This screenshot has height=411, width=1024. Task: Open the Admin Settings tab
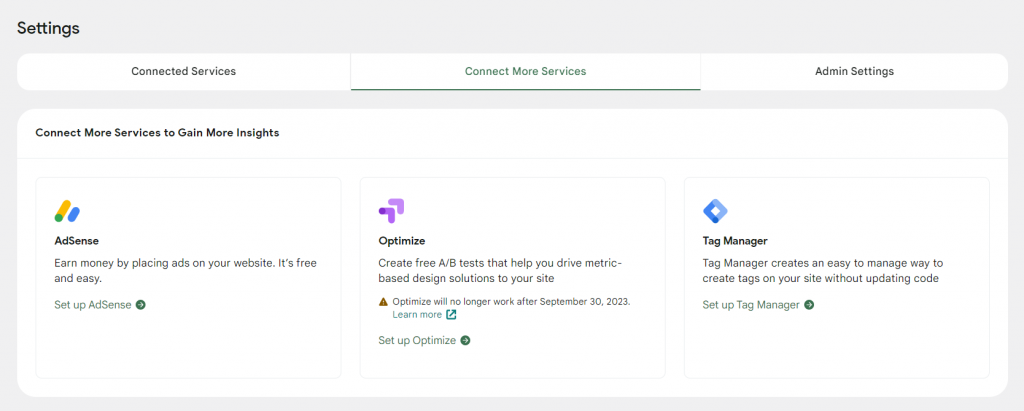pos(854,71)
